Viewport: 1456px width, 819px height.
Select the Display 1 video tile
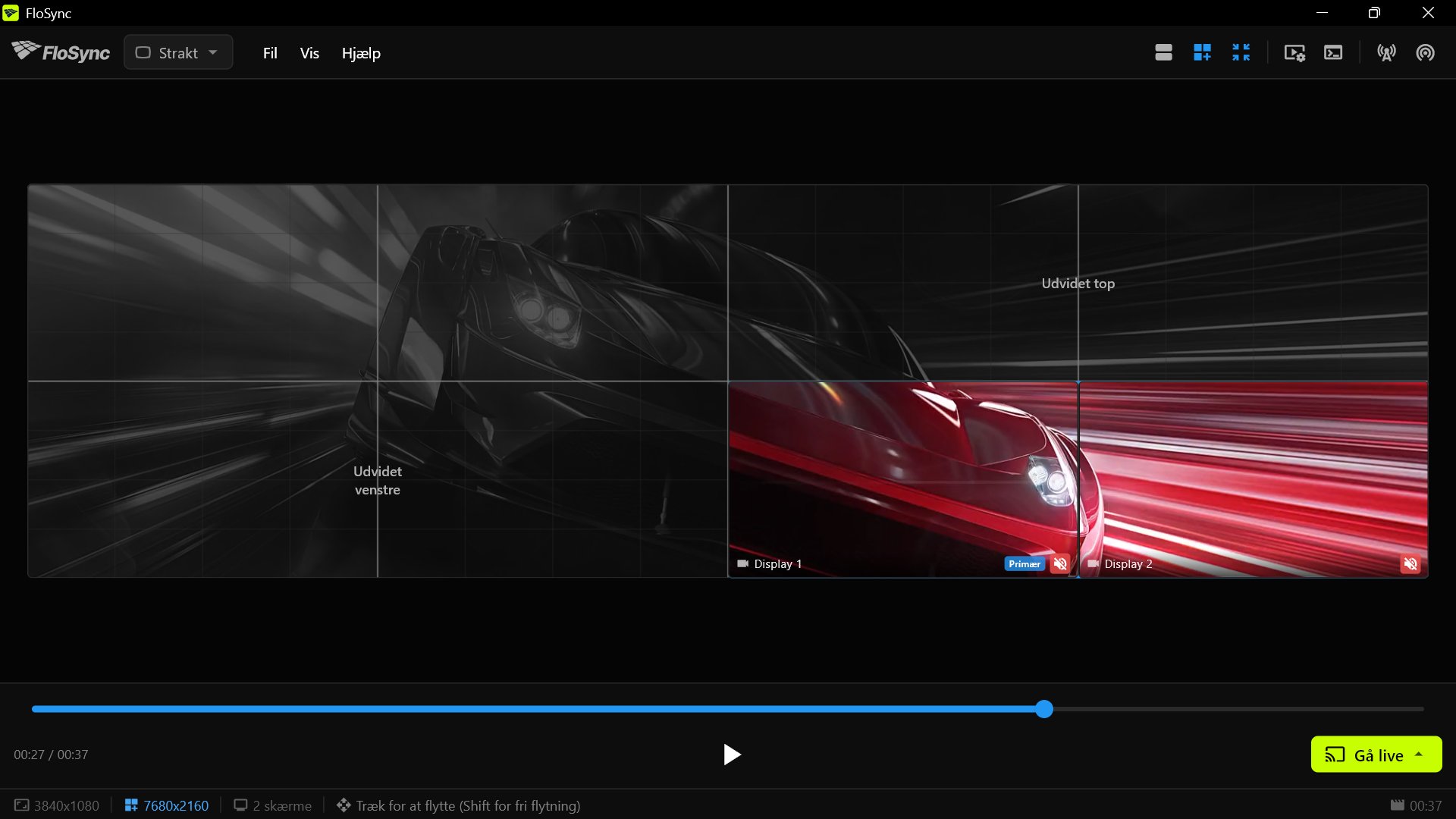coord(902,479)
